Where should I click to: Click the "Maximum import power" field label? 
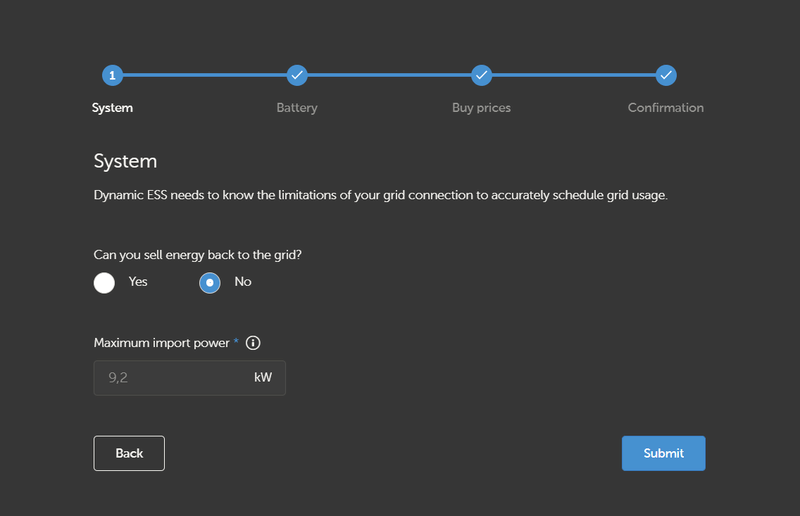point(162,343)
